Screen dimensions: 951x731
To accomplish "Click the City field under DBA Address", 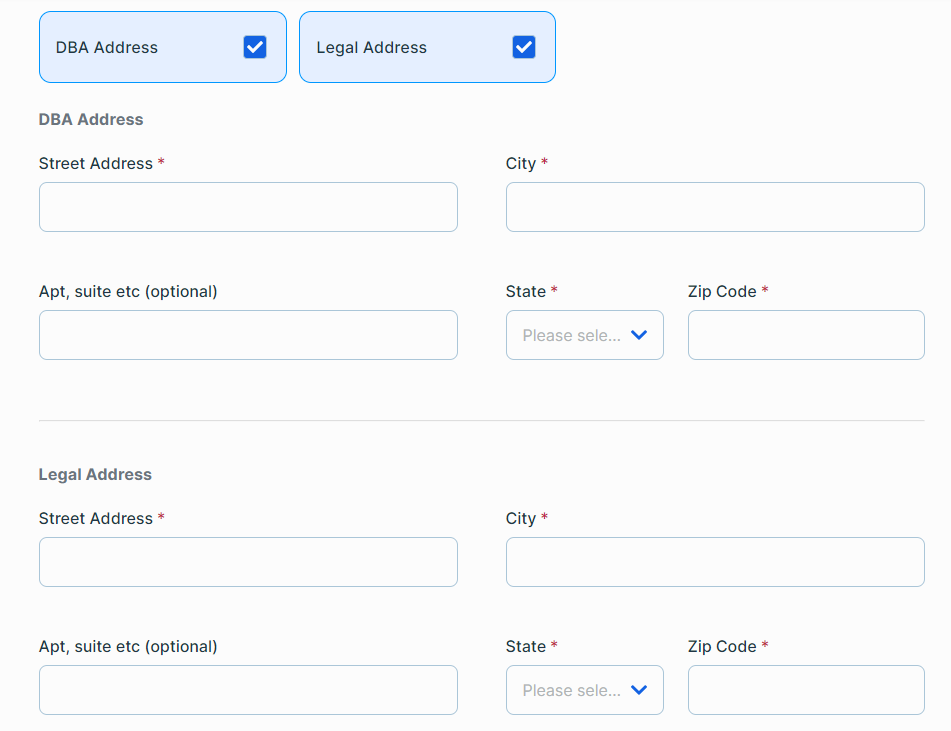I will 715,207.
